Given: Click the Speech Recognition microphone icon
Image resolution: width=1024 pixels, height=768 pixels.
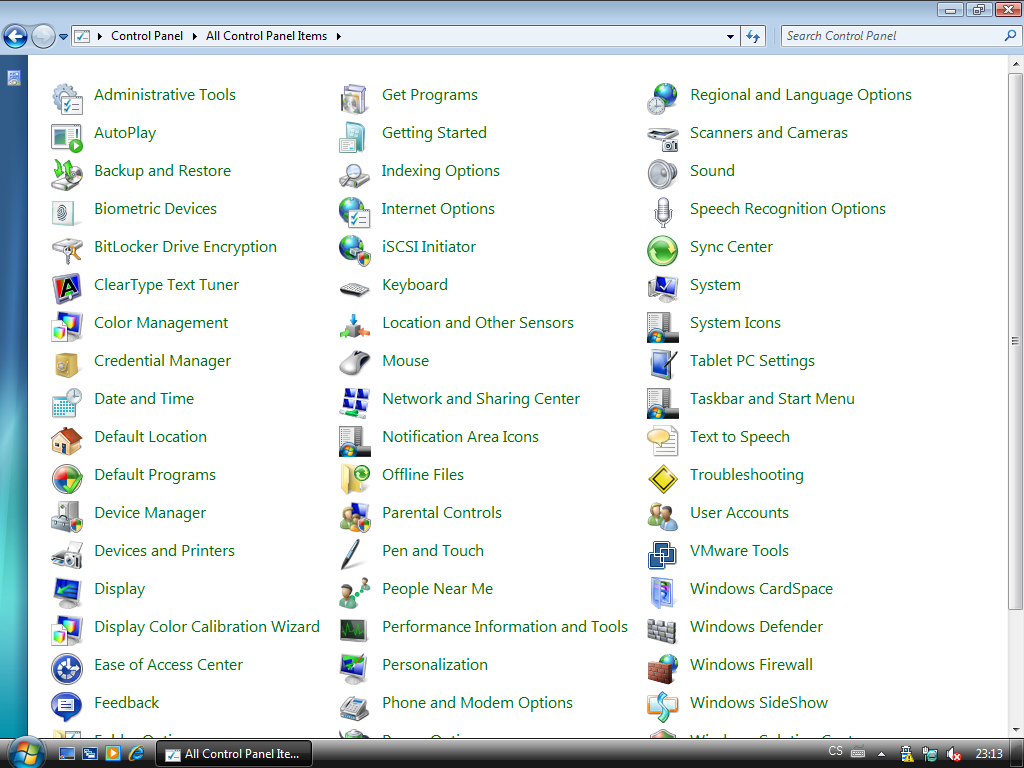Looking at the screenshot, I should point(663,212).
